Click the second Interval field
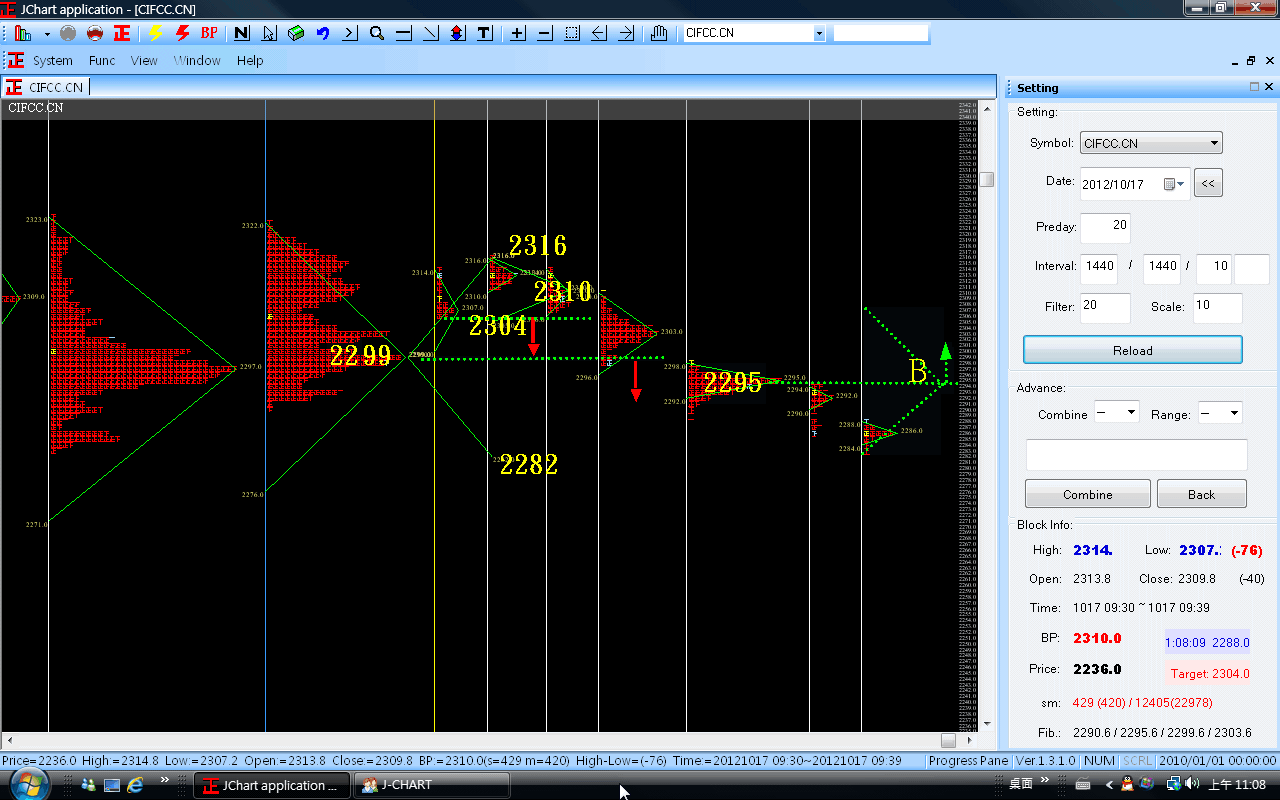Viewport: 1280px width, 800px height. [1161, 268]
